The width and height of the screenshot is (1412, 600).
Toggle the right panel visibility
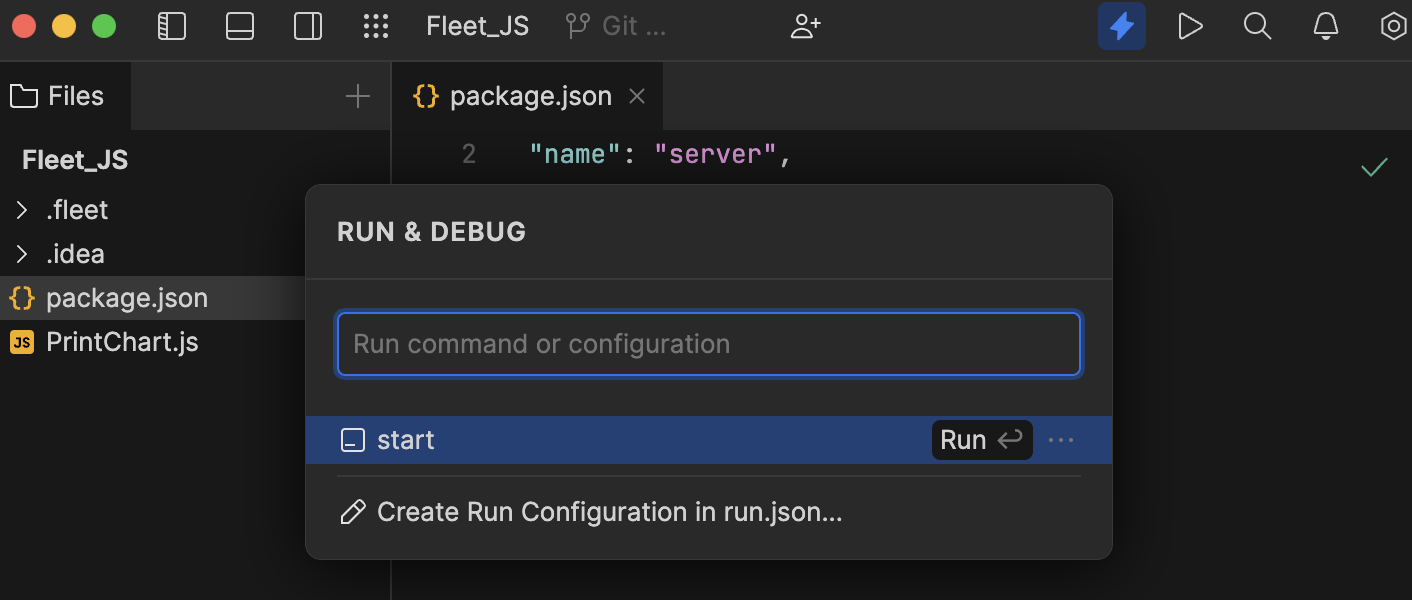pos(308,26)
